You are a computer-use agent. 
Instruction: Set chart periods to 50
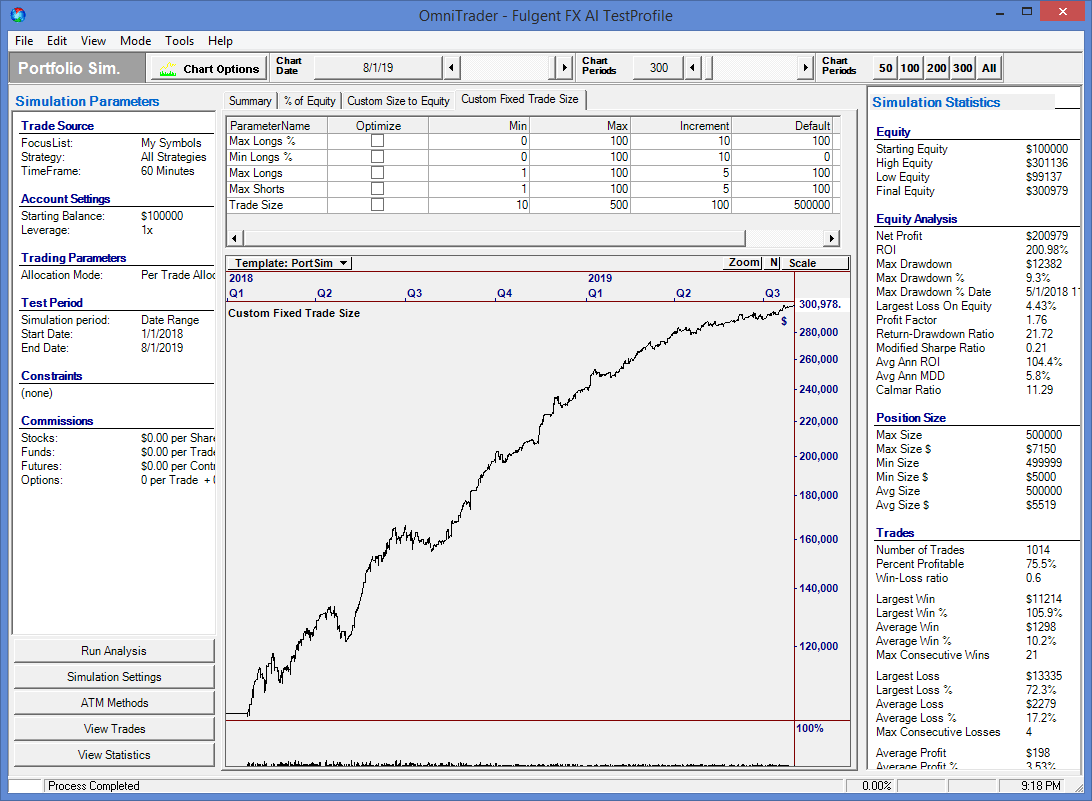click(885, 68)
